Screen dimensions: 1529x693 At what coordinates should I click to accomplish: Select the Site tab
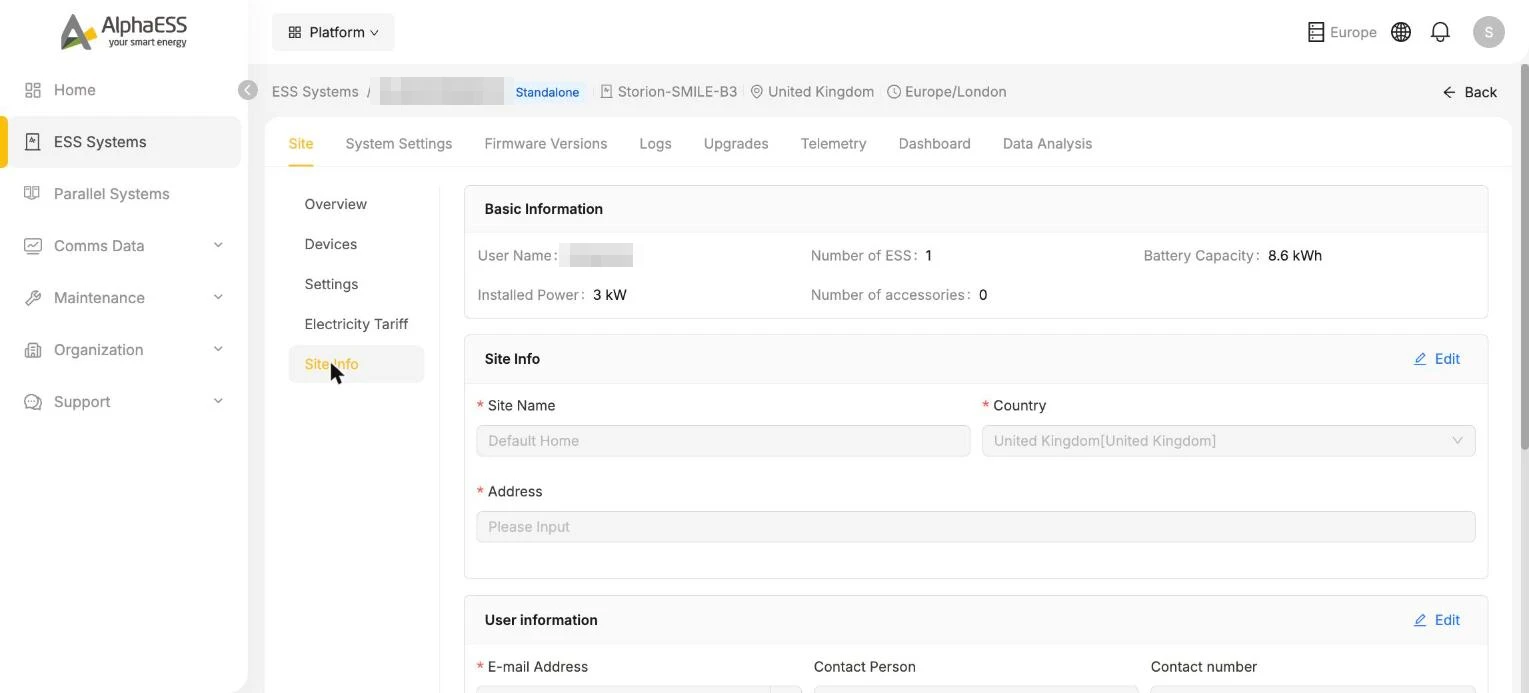click(301, 144)
